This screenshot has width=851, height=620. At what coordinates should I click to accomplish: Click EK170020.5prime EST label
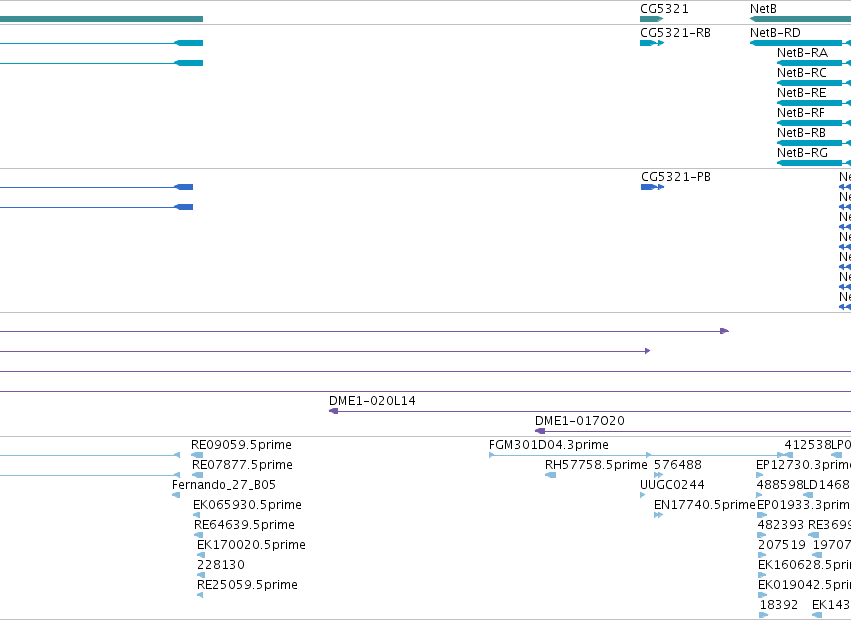pos(251,545)
